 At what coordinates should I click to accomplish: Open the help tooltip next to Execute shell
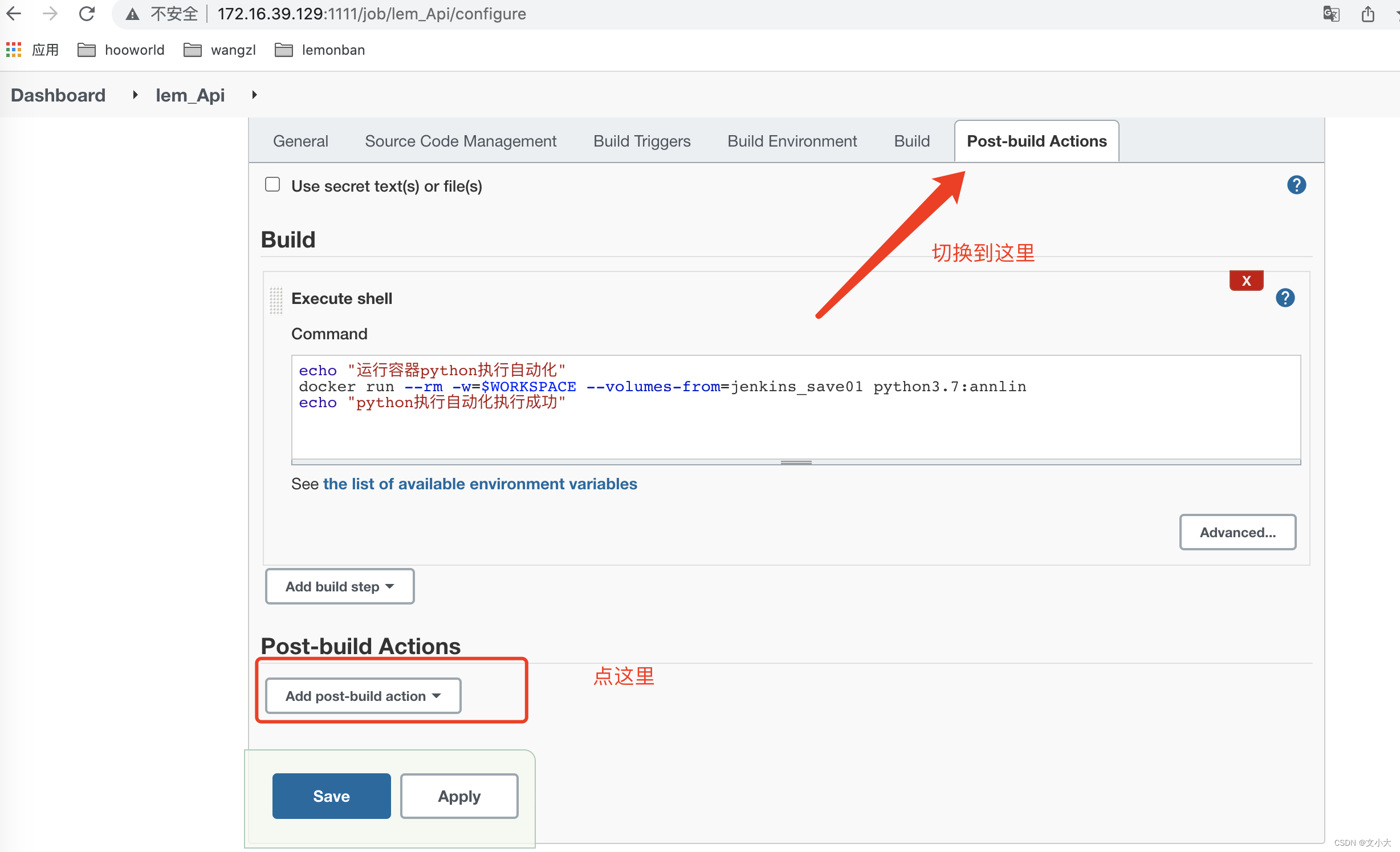point(1285,298)
